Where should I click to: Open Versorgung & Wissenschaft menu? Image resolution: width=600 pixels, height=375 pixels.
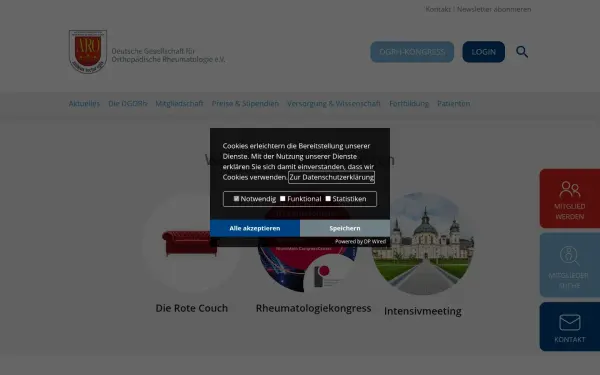(334, 103)
